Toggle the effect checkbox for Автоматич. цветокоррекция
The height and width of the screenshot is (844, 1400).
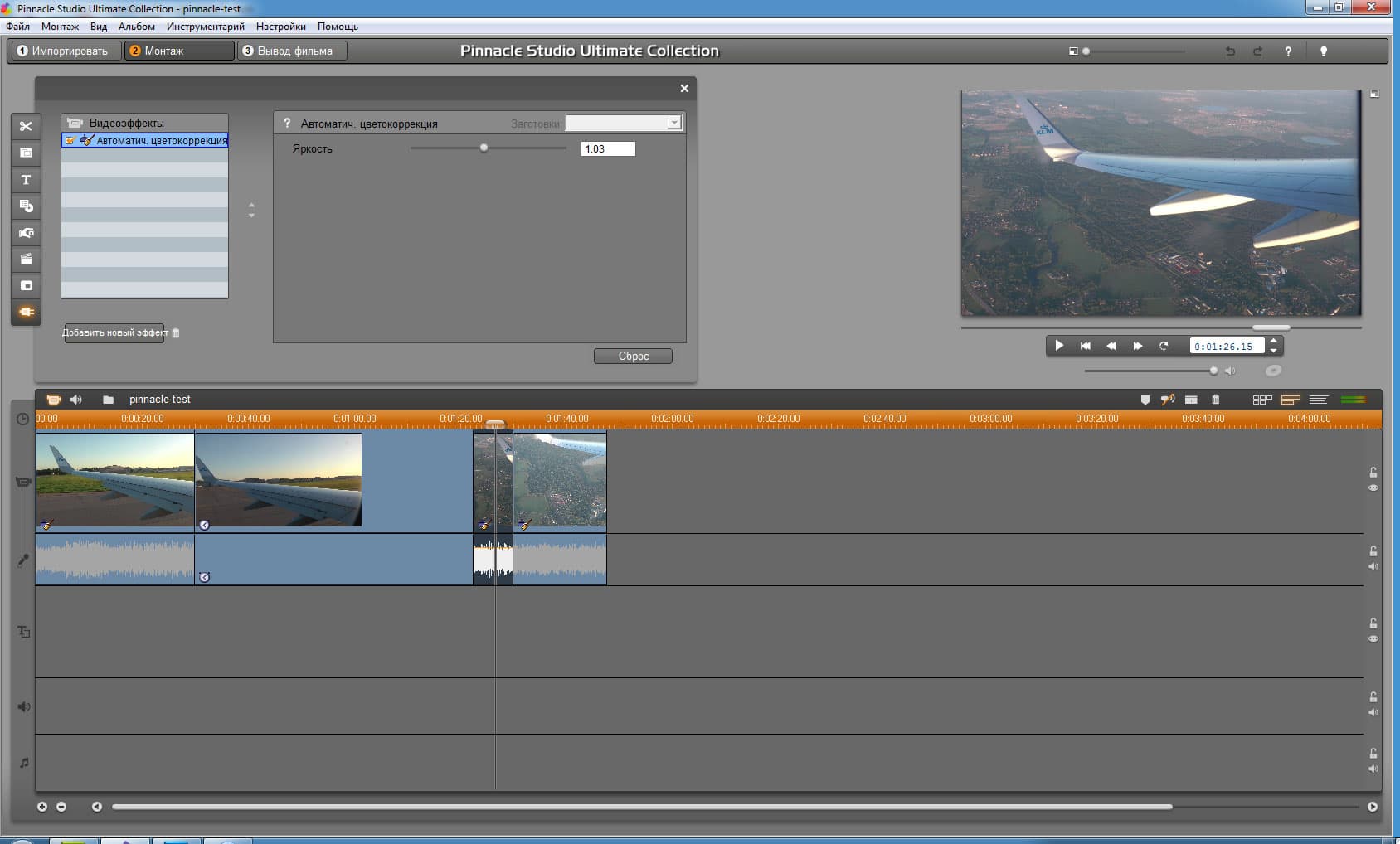70,141
